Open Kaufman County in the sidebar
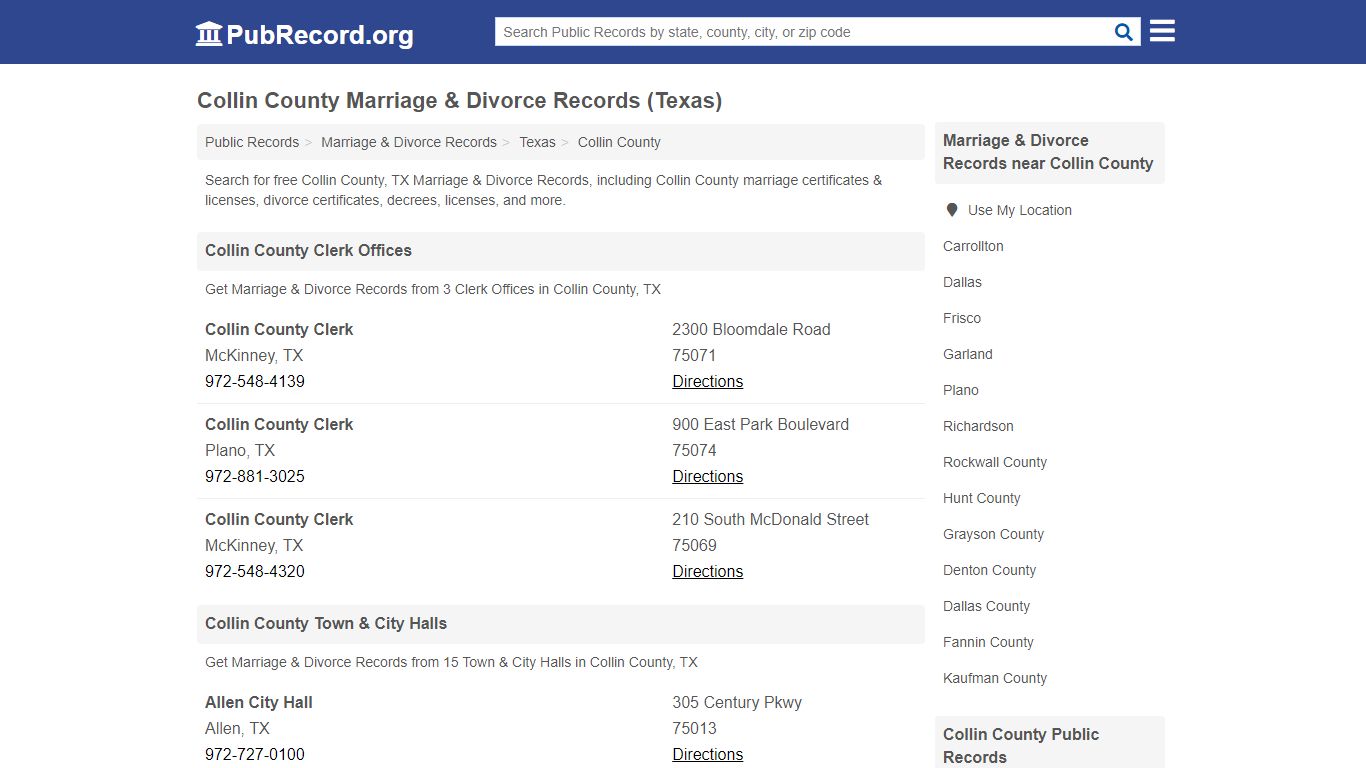Image resolution: width=1366 pixels, height=768 pixels. click(x=995, y=678)
